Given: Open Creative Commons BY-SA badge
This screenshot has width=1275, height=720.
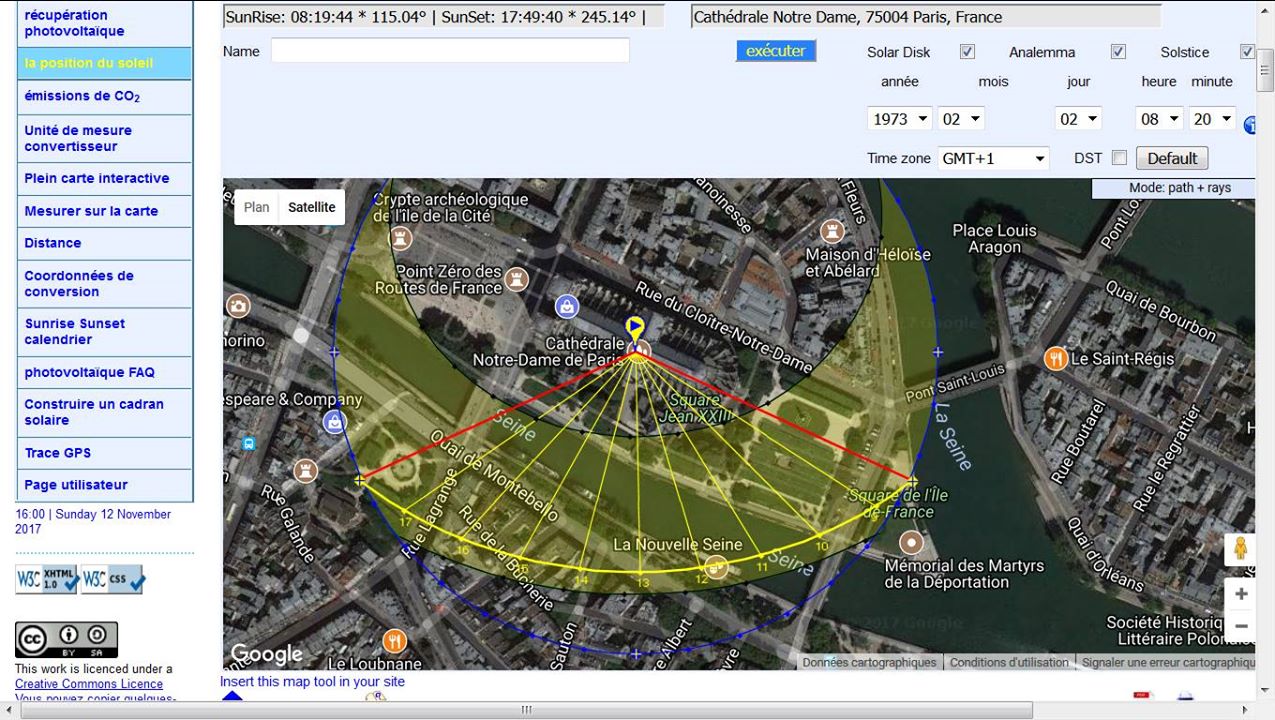Looking at the screenshot, I should (66, 640).
